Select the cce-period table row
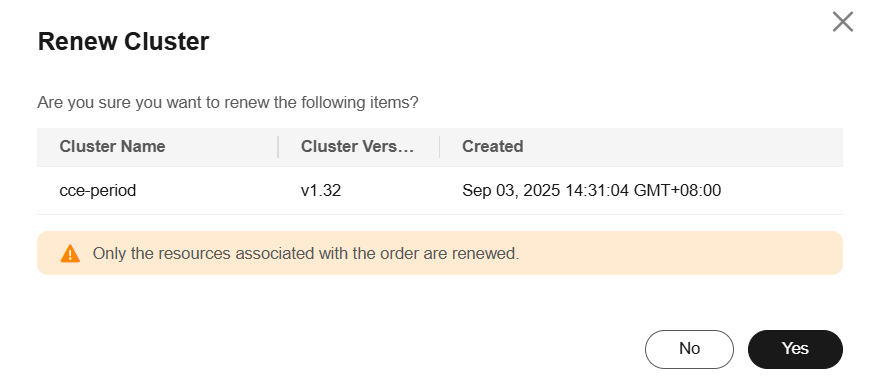The width and height of the screenshot is (869, 385). (x=440, y=191)
